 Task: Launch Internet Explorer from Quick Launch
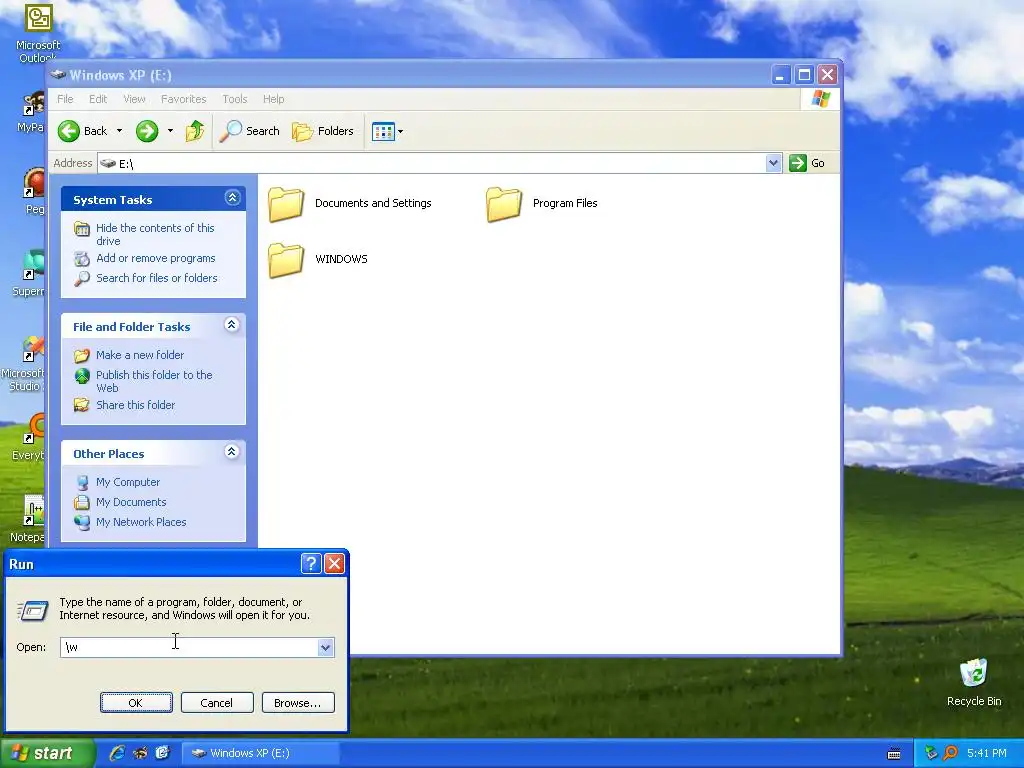(118, 753)
